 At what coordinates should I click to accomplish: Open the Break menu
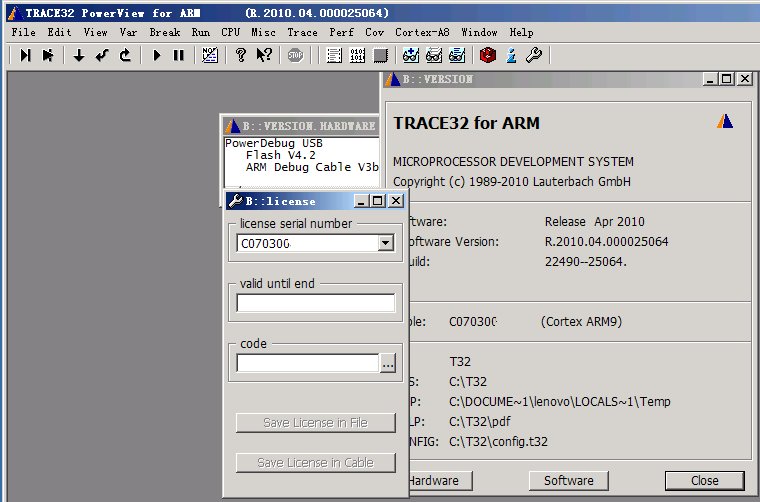165,32
